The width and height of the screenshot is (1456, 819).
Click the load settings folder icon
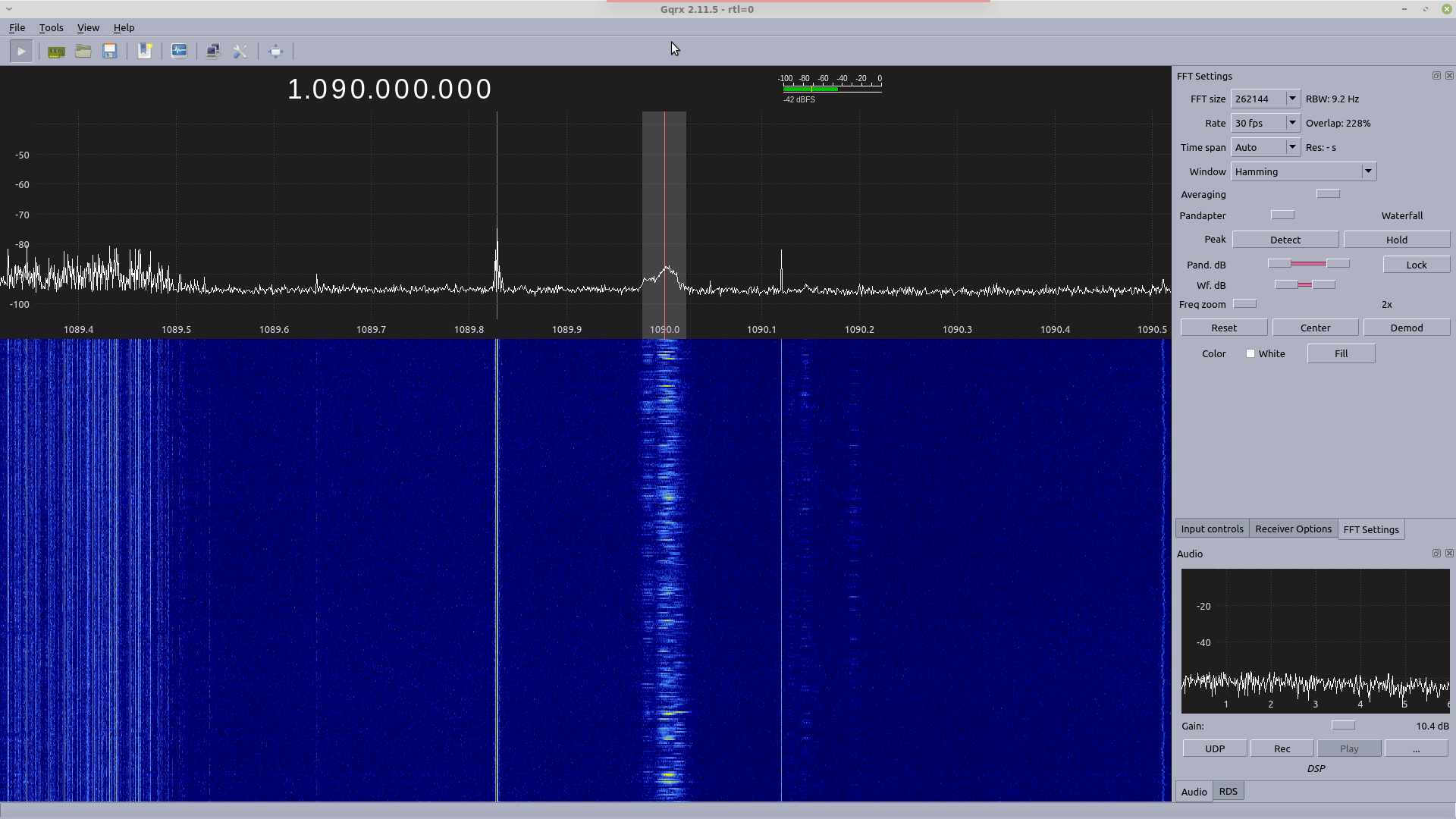(83, 52)
